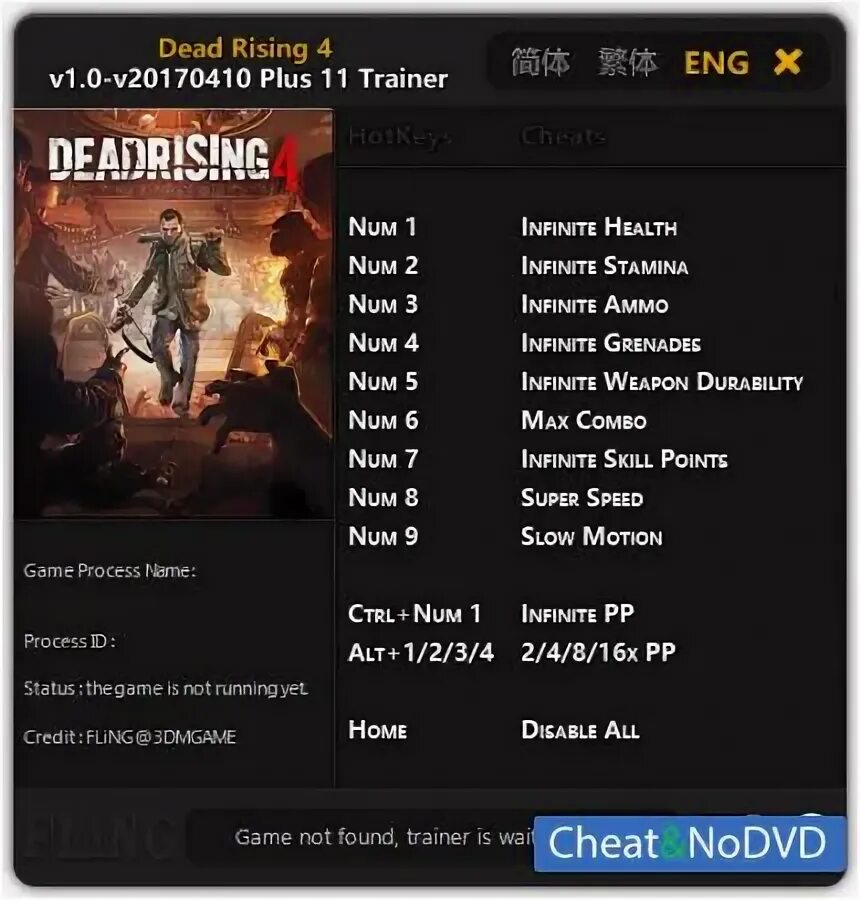Click the Dead Rising 4 cover art
The width and height of the screenshot is (860, 900).
[x=173, y=314]
